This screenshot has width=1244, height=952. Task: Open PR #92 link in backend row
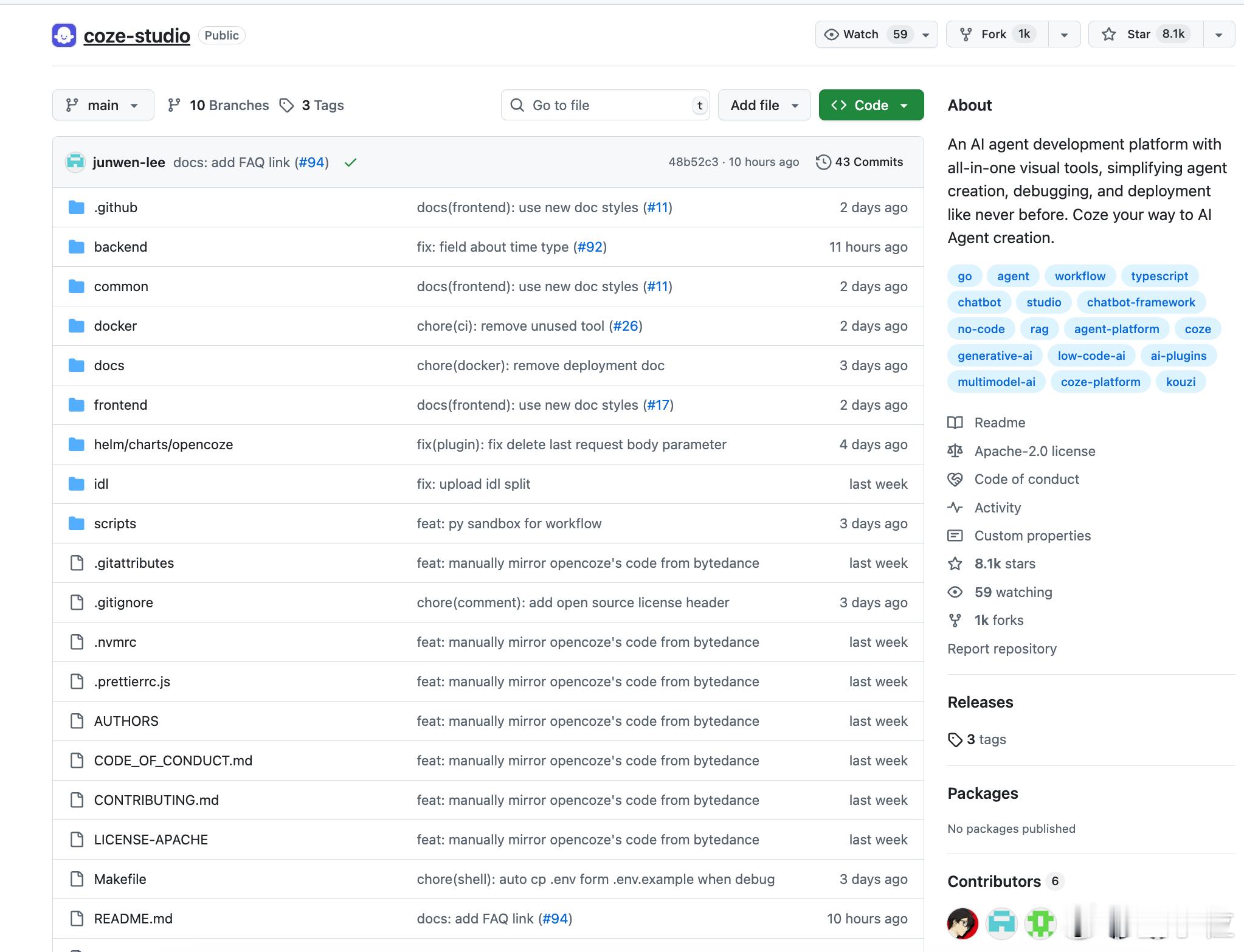[590, 247]
